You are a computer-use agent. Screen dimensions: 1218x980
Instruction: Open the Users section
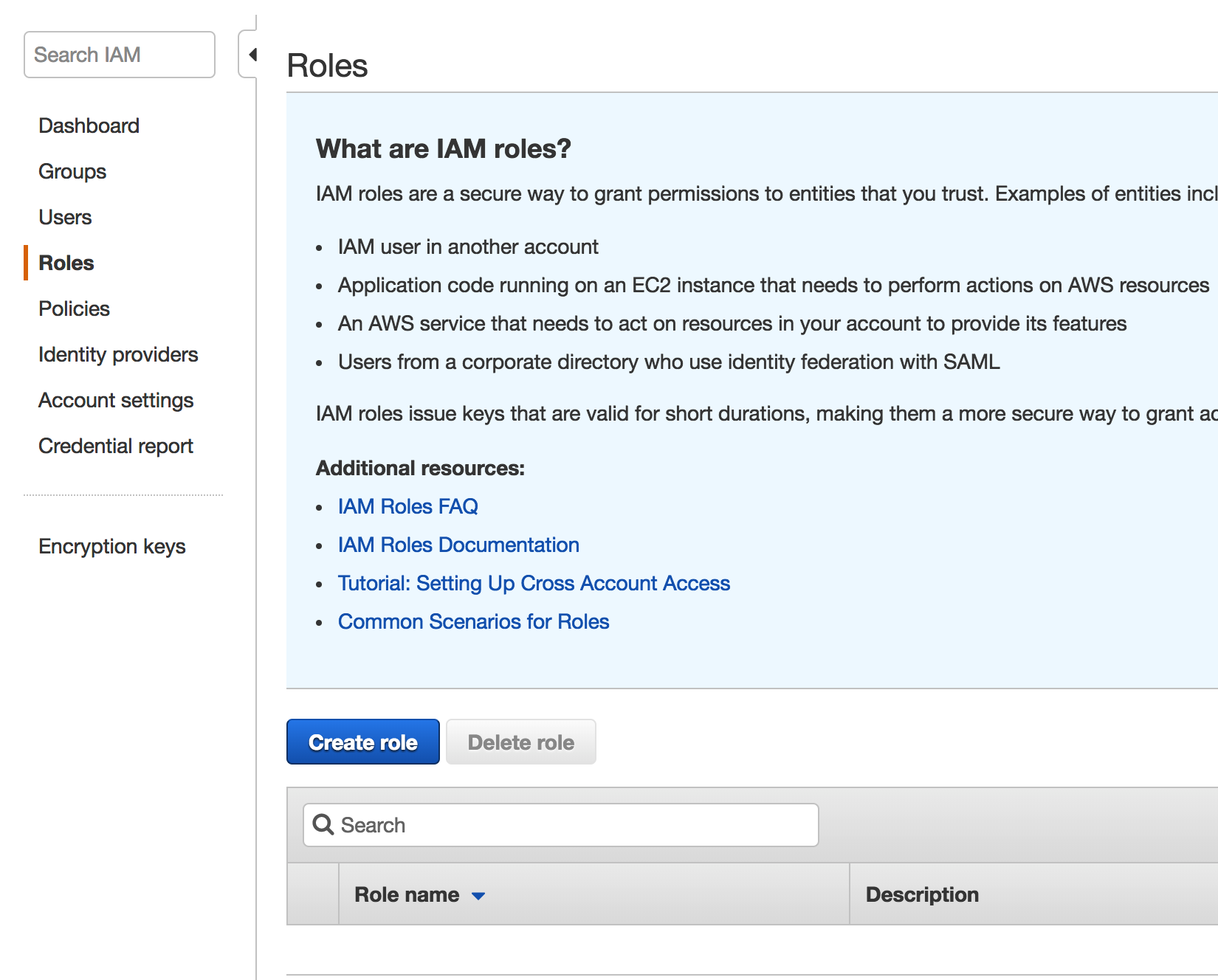[65, 217]
